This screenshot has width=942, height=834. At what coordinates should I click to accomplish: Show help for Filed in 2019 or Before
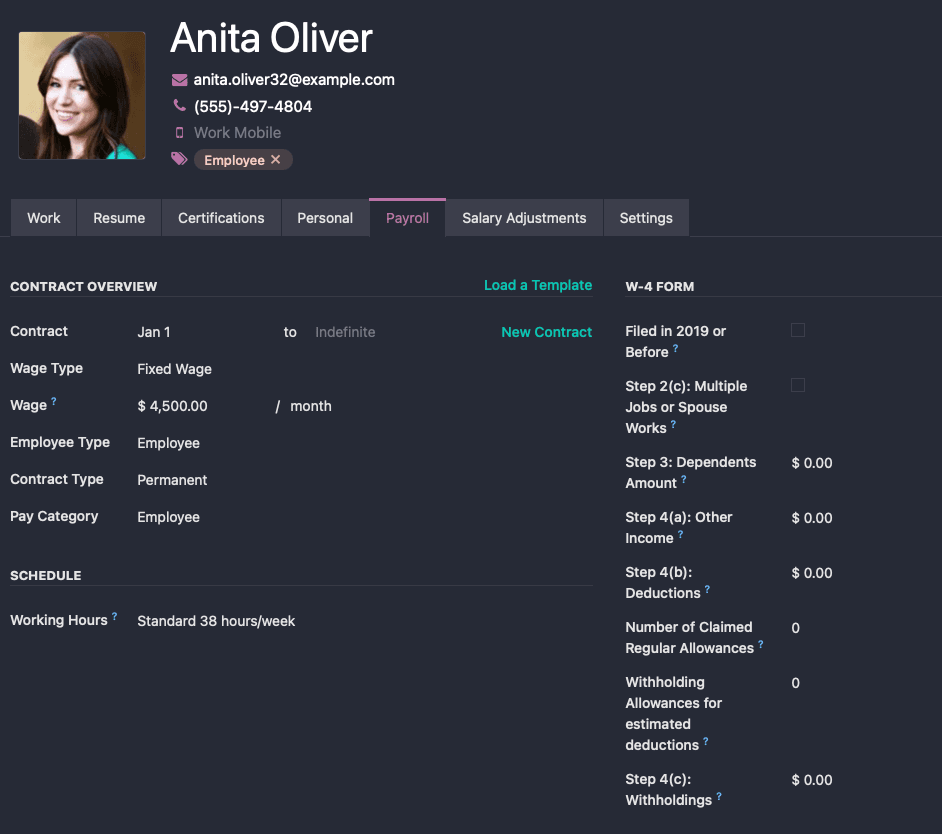[675, 348]
